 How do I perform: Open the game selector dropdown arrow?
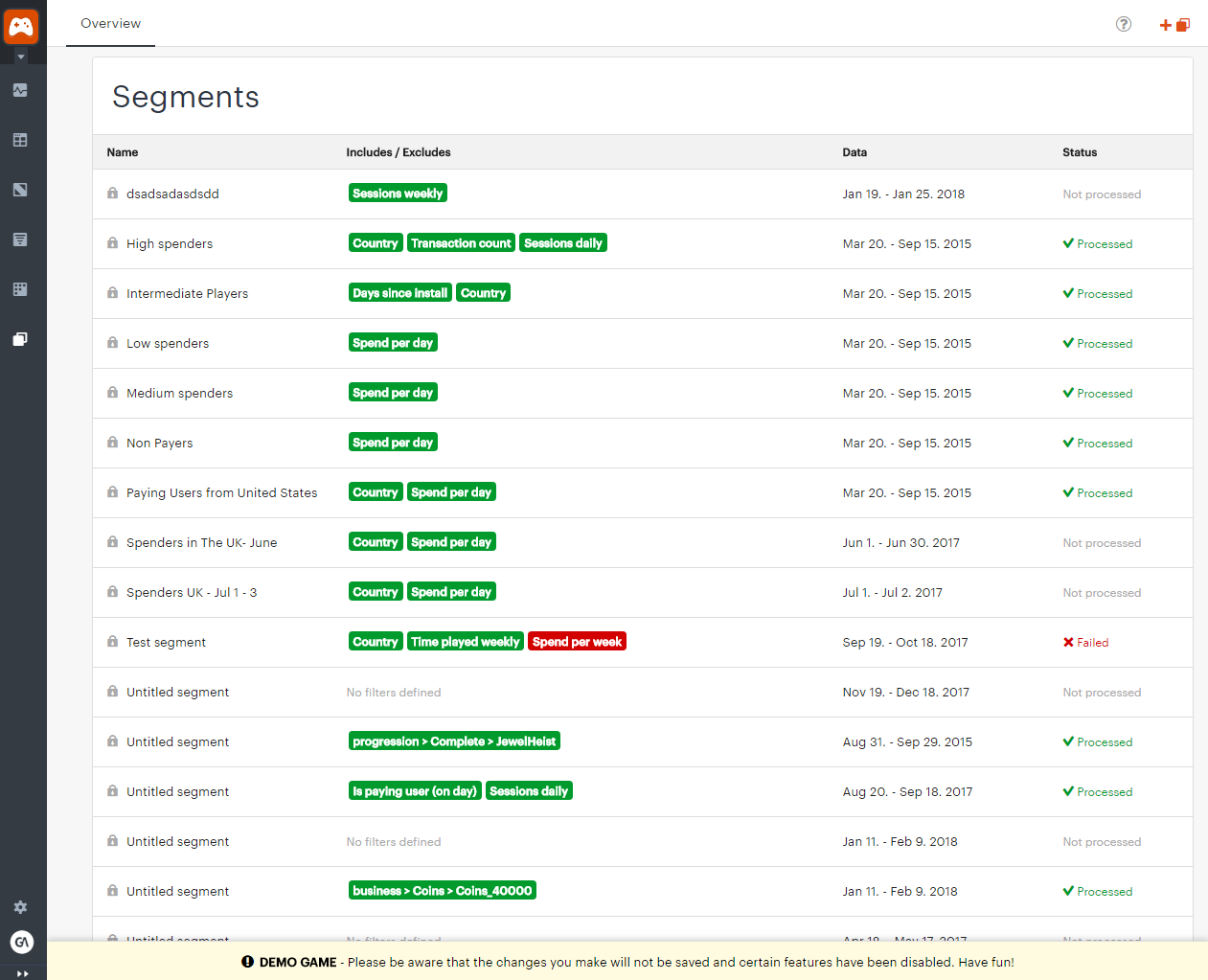(21, 57)
